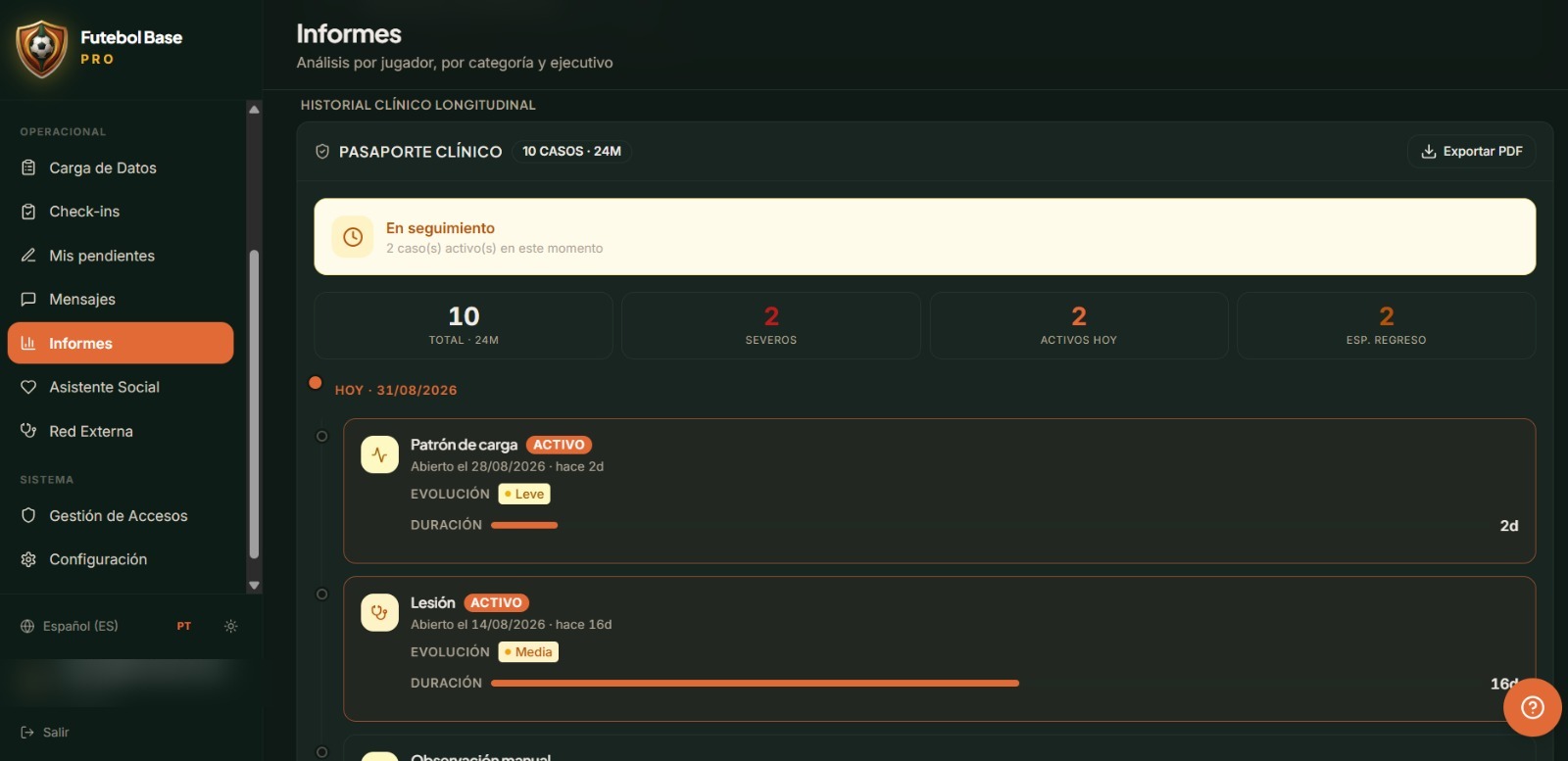
Task: Click the Salir logout arrow icon
Action: point(27,733)
